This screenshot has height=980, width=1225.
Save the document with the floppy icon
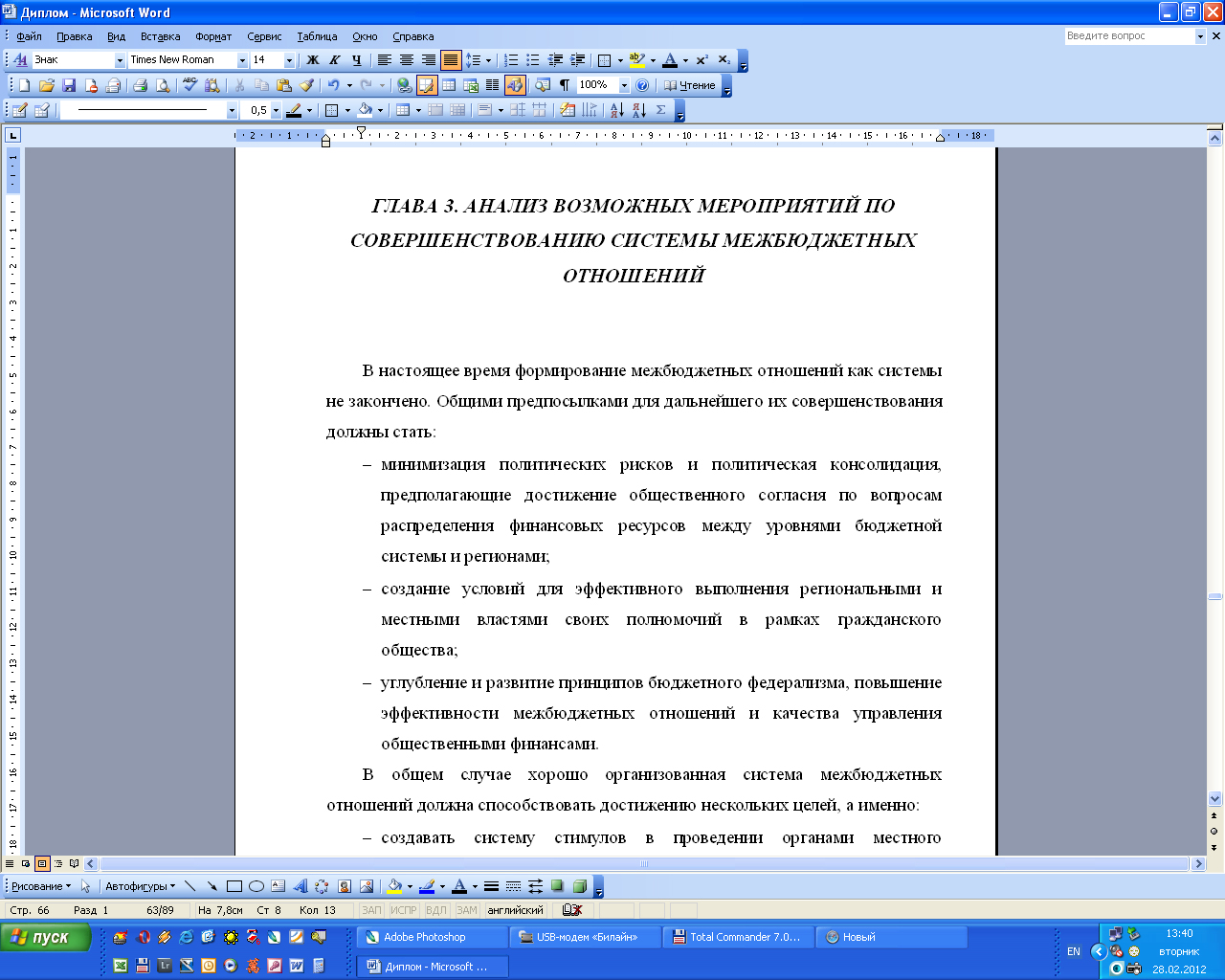coord(69,85)
